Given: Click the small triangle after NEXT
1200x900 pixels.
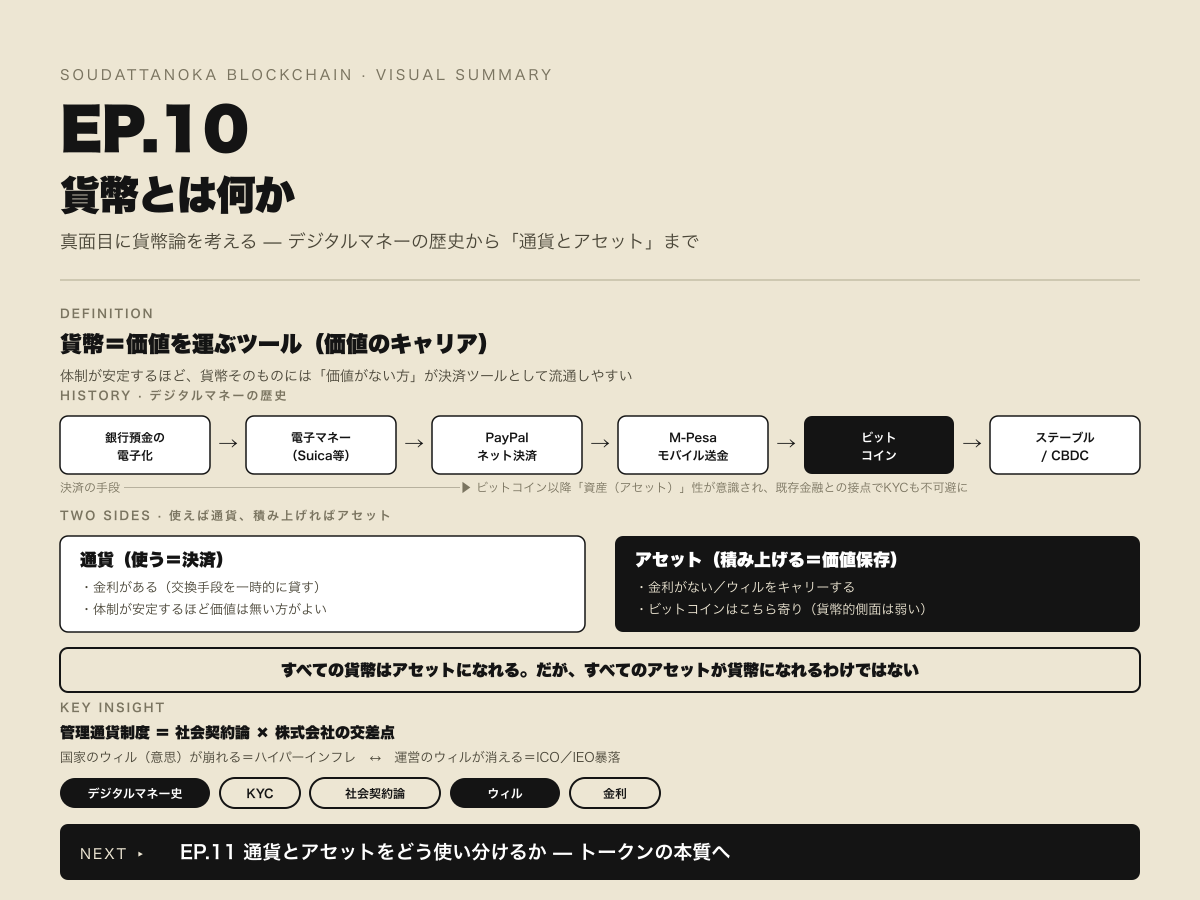Looking at the screenshot, I should (x=141, y=854).
